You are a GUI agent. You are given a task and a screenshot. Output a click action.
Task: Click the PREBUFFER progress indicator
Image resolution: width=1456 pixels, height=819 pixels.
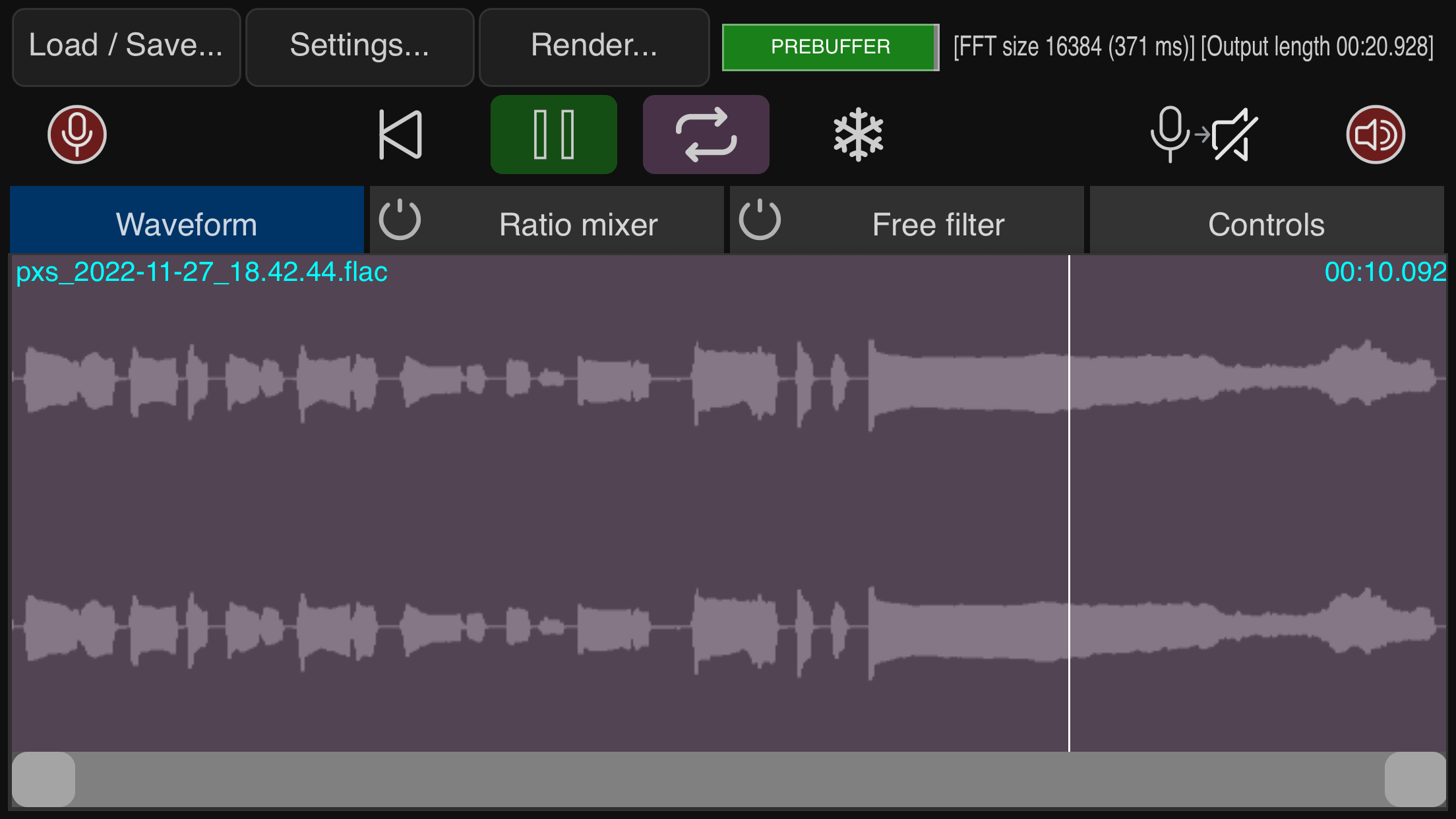click(831, 47)
